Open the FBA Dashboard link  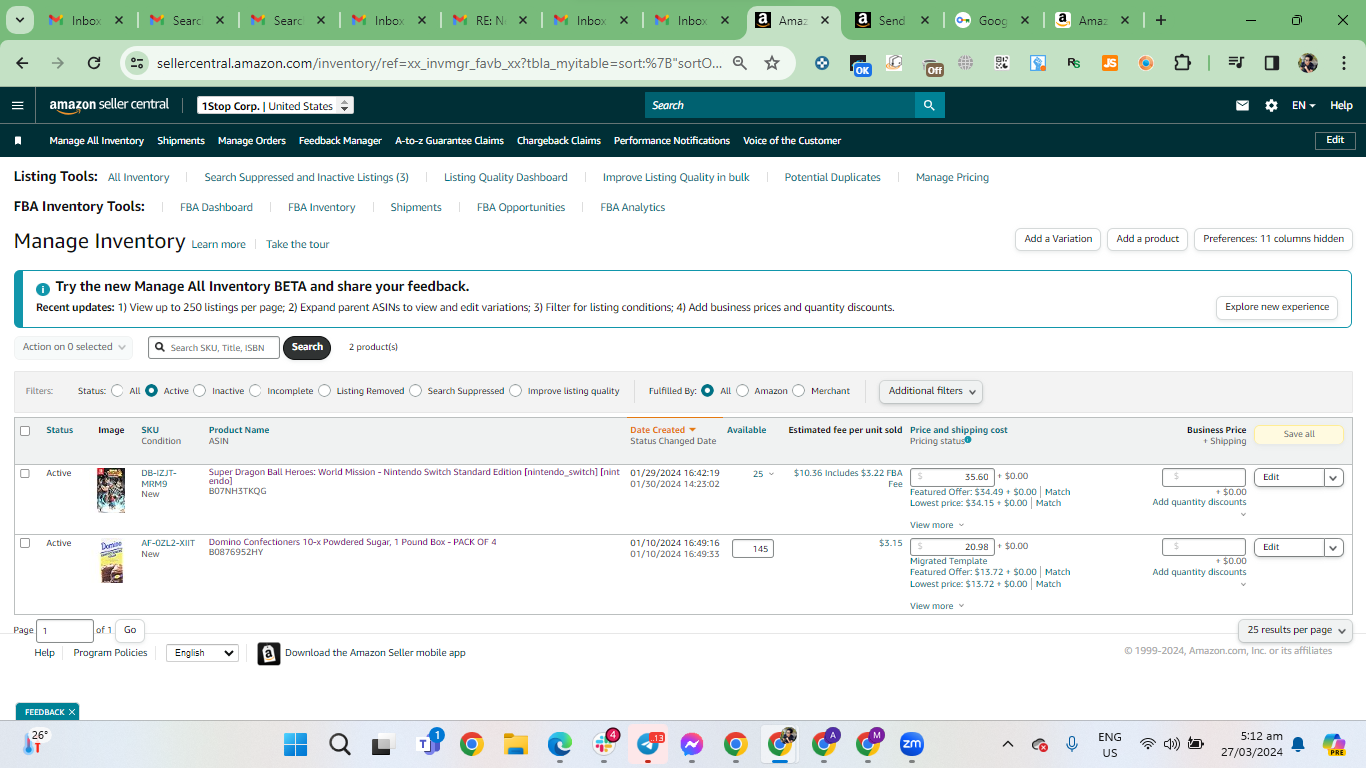point(216,207)
